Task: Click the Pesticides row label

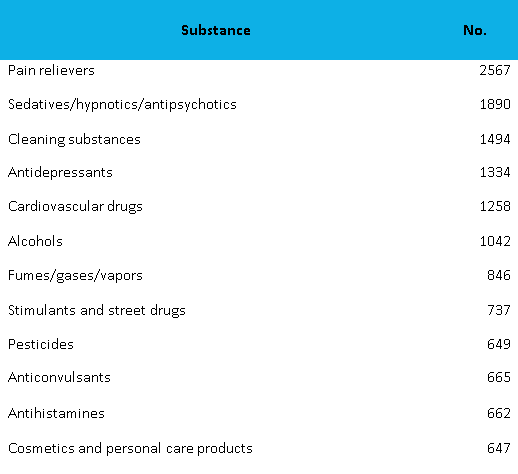Action: click(x=41, y=344)
